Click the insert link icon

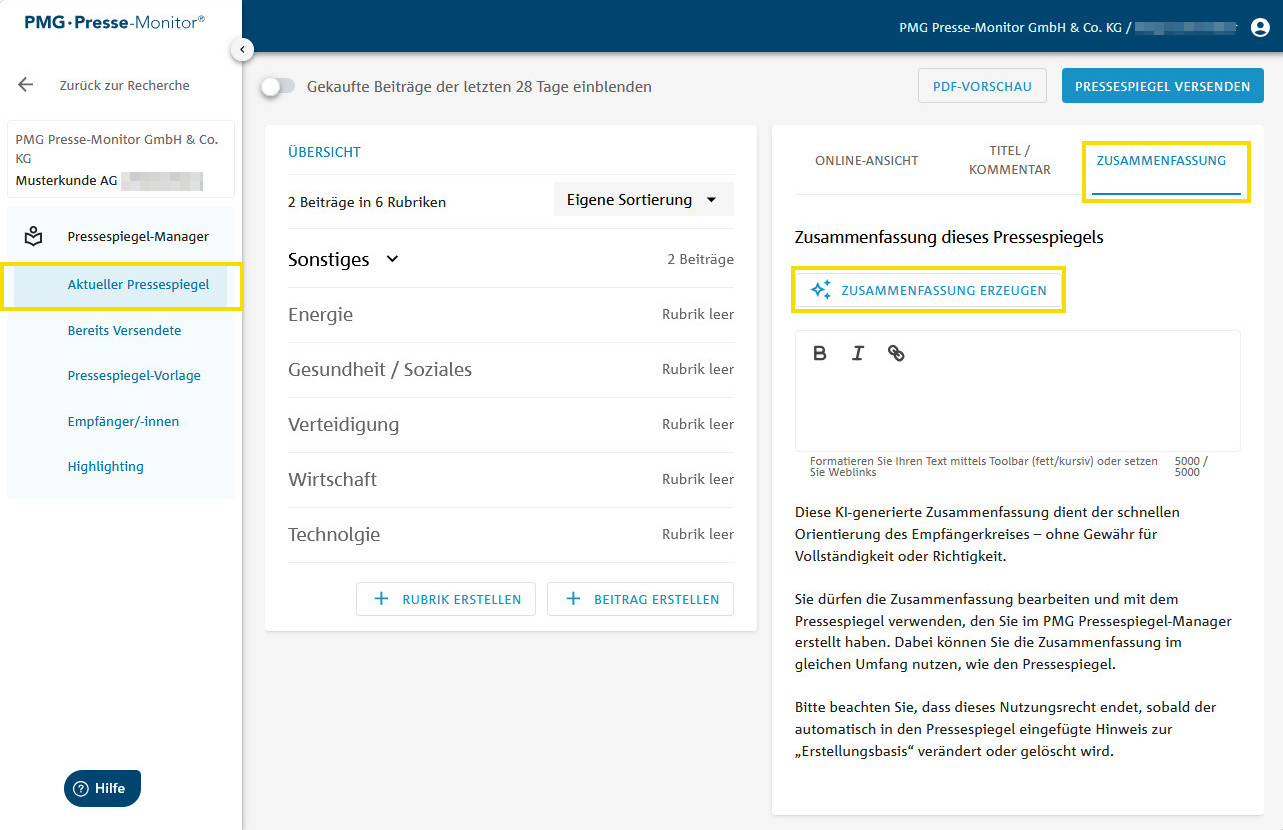pyautogui.click(x=896, y=353)
